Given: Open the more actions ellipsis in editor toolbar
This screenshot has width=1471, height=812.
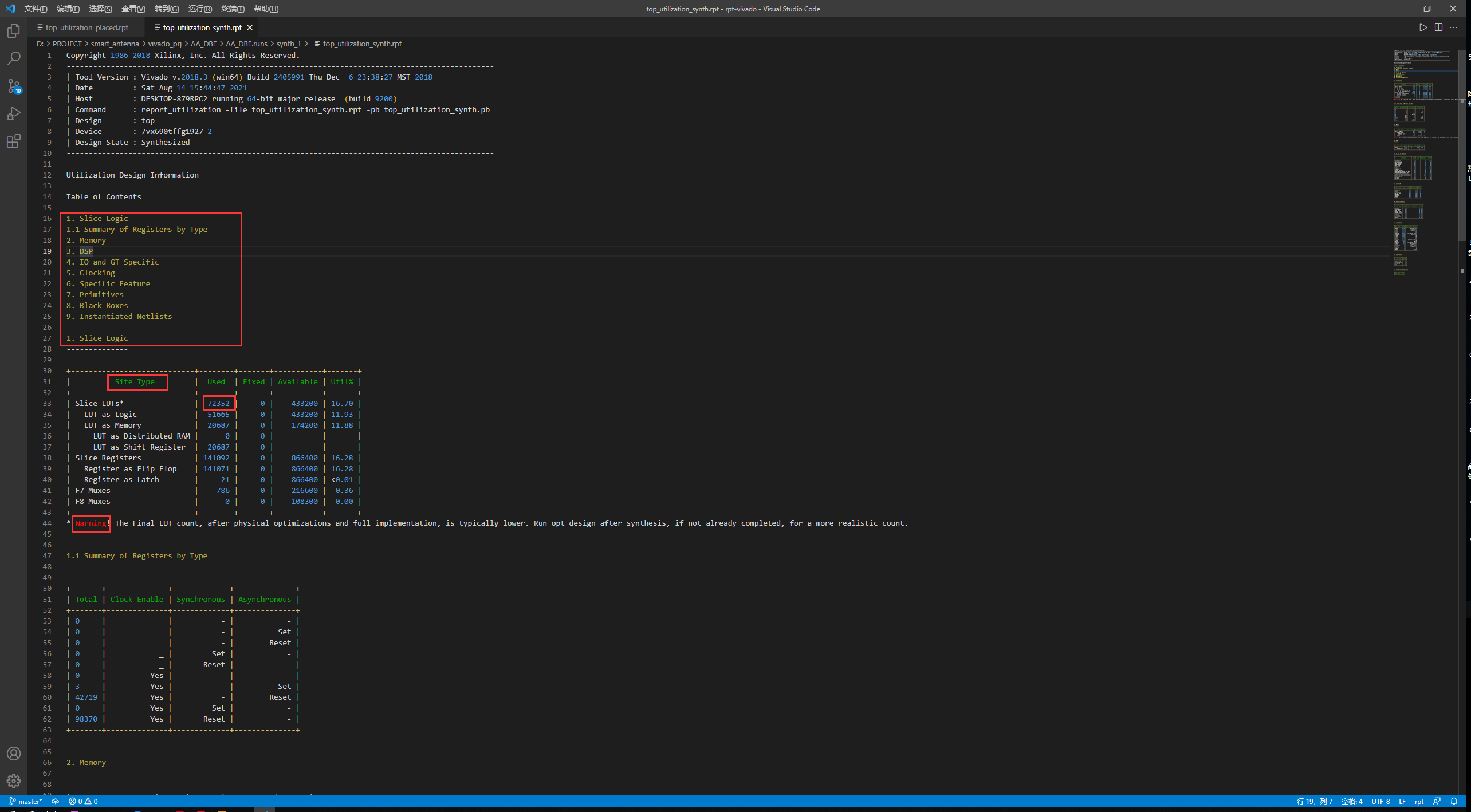Looking at the screenshot, I should coord(1454,27).
